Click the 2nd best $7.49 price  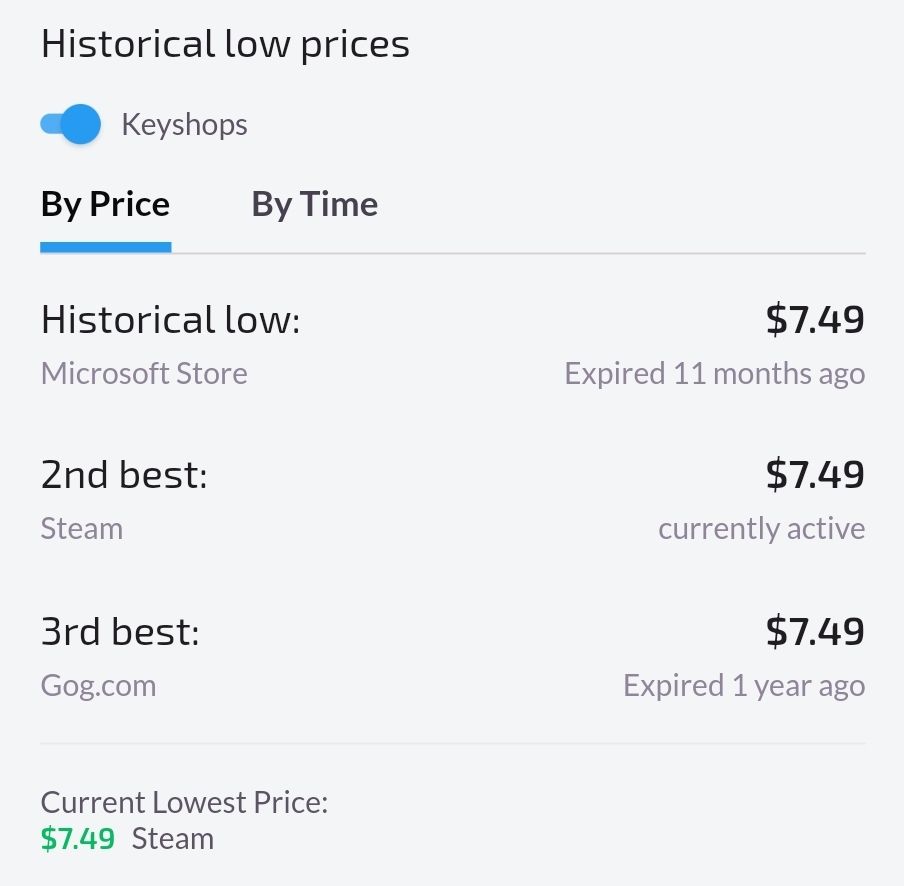point(814,475)
